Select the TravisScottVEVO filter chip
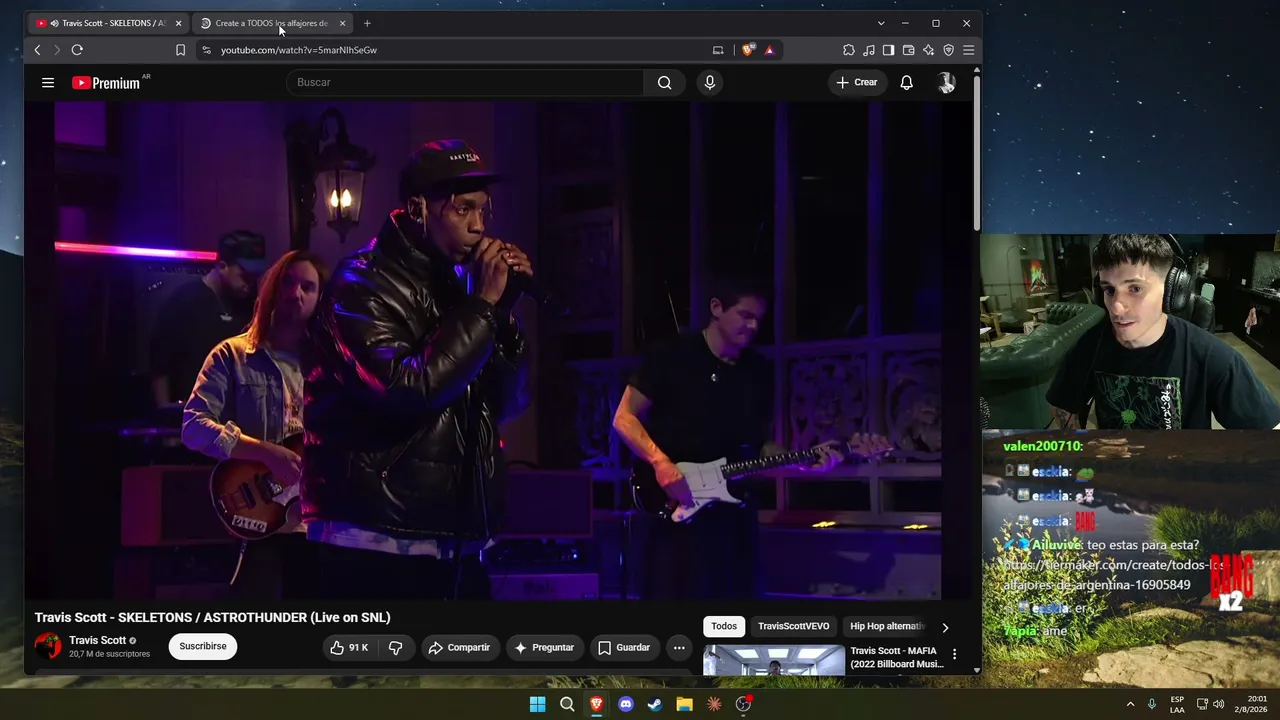This screenshot has width=1280, height=720. (794, 626)
